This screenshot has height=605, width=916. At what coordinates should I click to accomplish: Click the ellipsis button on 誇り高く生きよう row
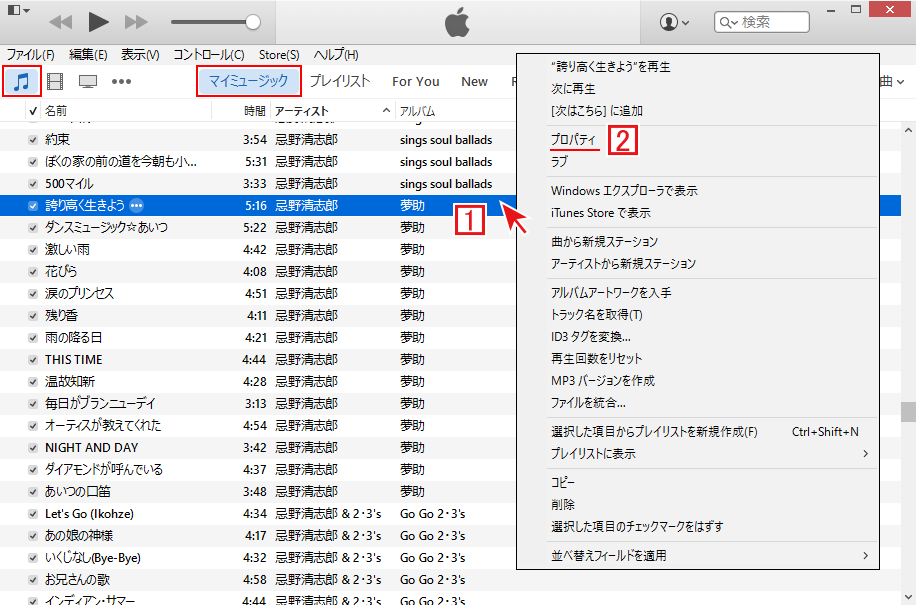137,206
